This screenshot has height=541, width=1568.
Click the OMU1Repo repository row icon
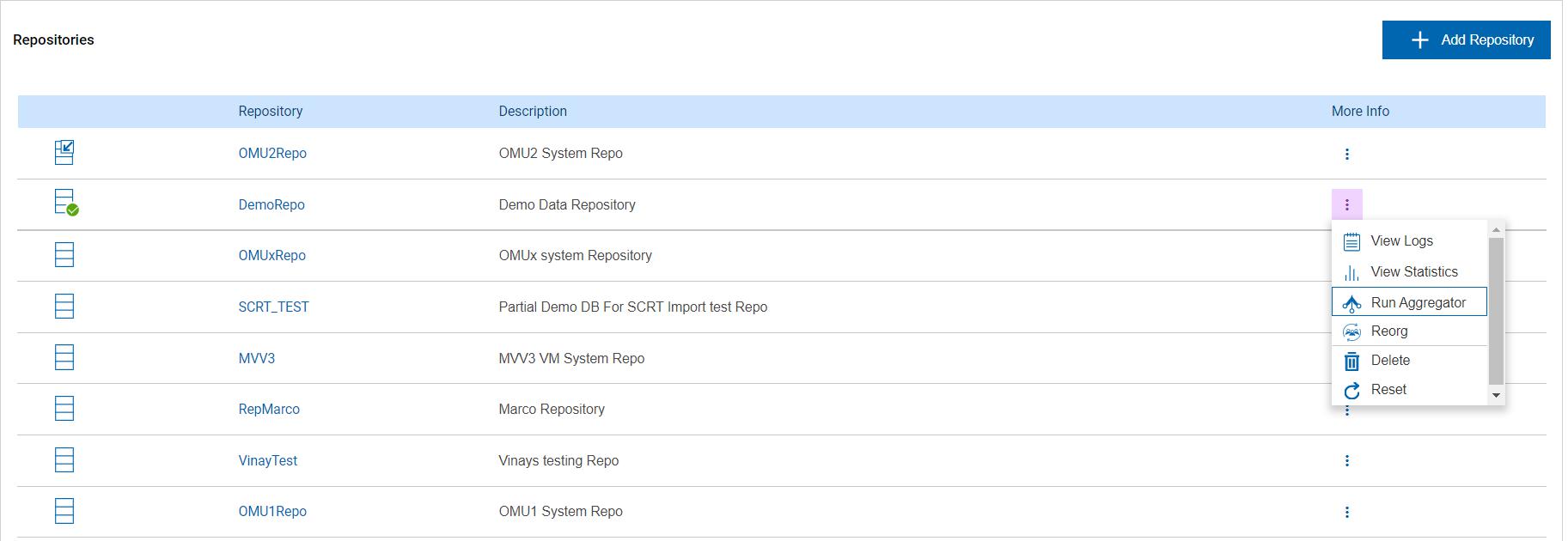[x=64, y=511]
